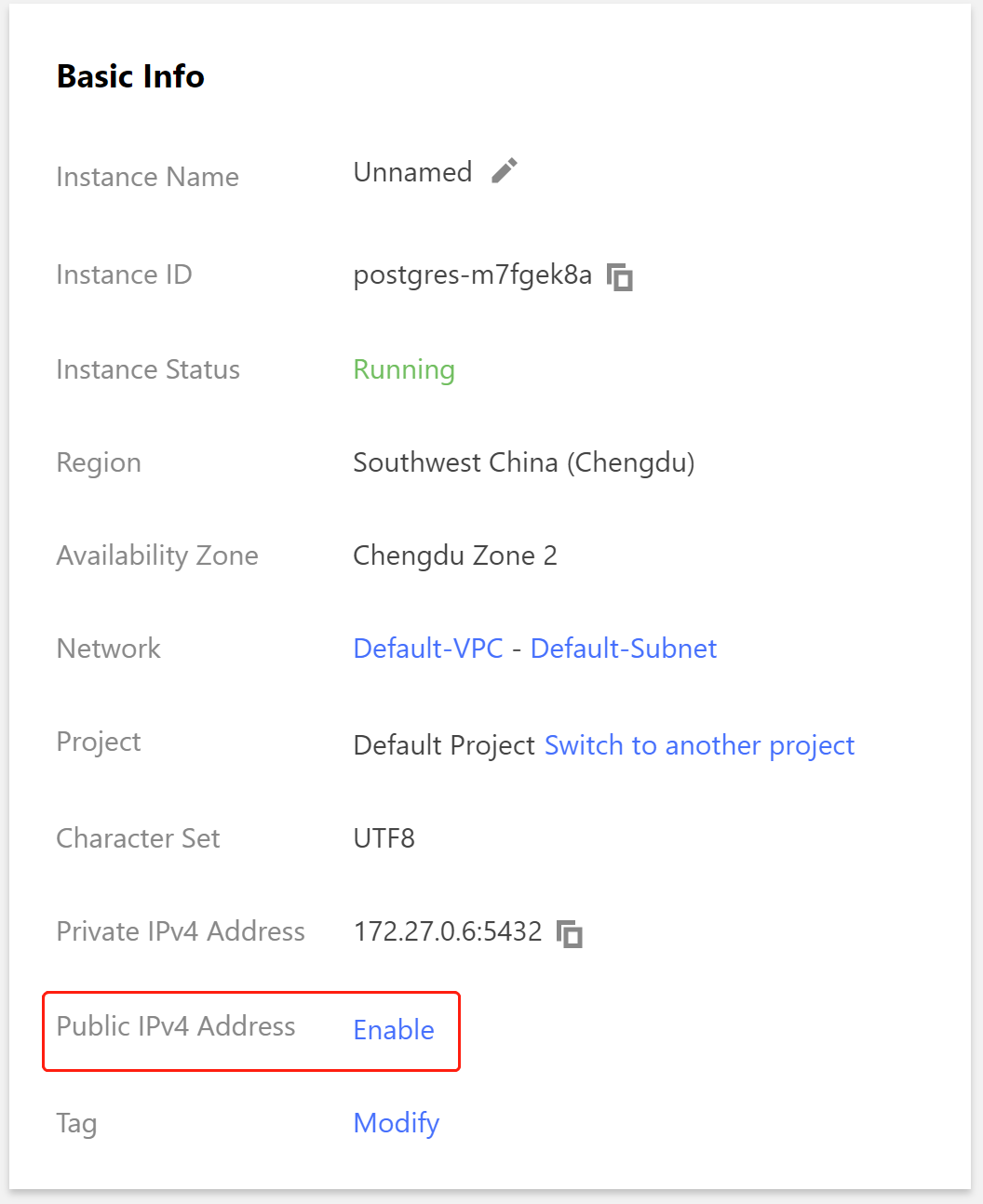The height and width of the screenshot is (1204, 983).
Task: Click the Default Project text
Action: tap(444, 745)
